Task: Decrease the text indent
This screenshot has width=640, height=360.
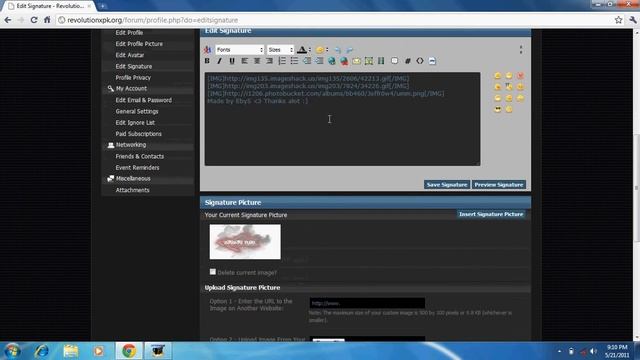Action: [307, 61]
